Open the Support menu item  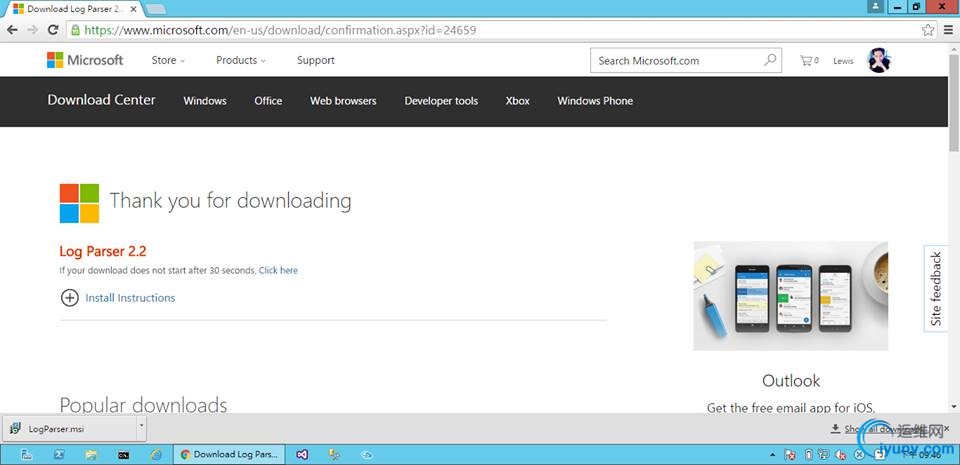coord(316,60)
